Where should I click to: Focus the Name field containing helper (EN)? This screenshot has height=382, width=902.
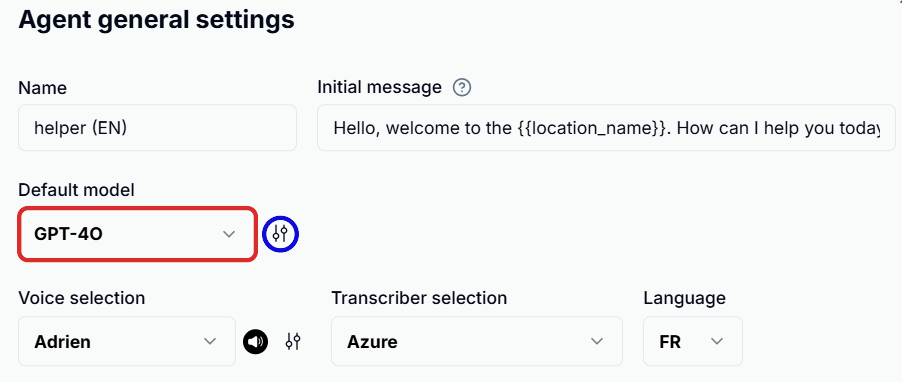[x=158, y=128]
